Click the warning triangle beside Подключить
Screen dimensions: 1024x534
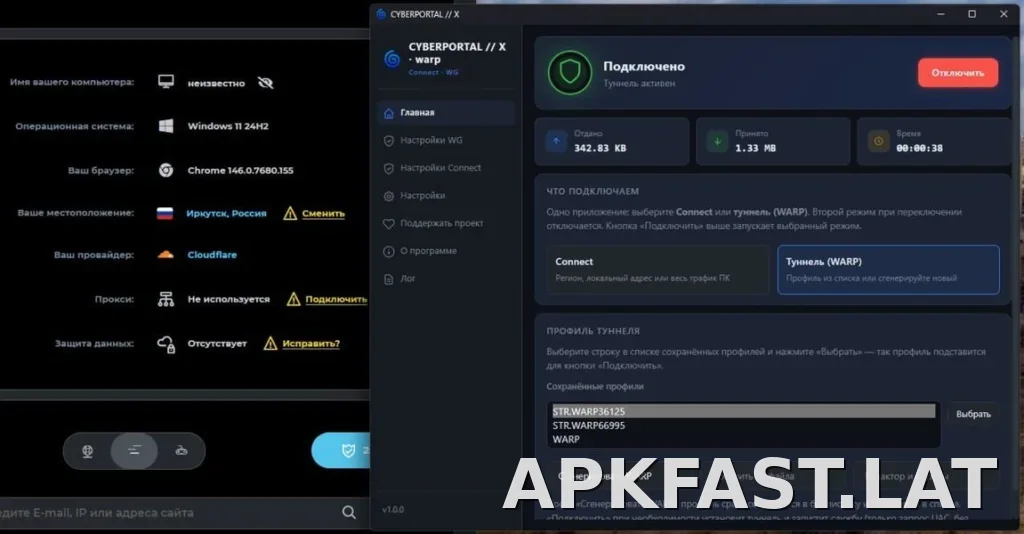click(x=294, y=299)
